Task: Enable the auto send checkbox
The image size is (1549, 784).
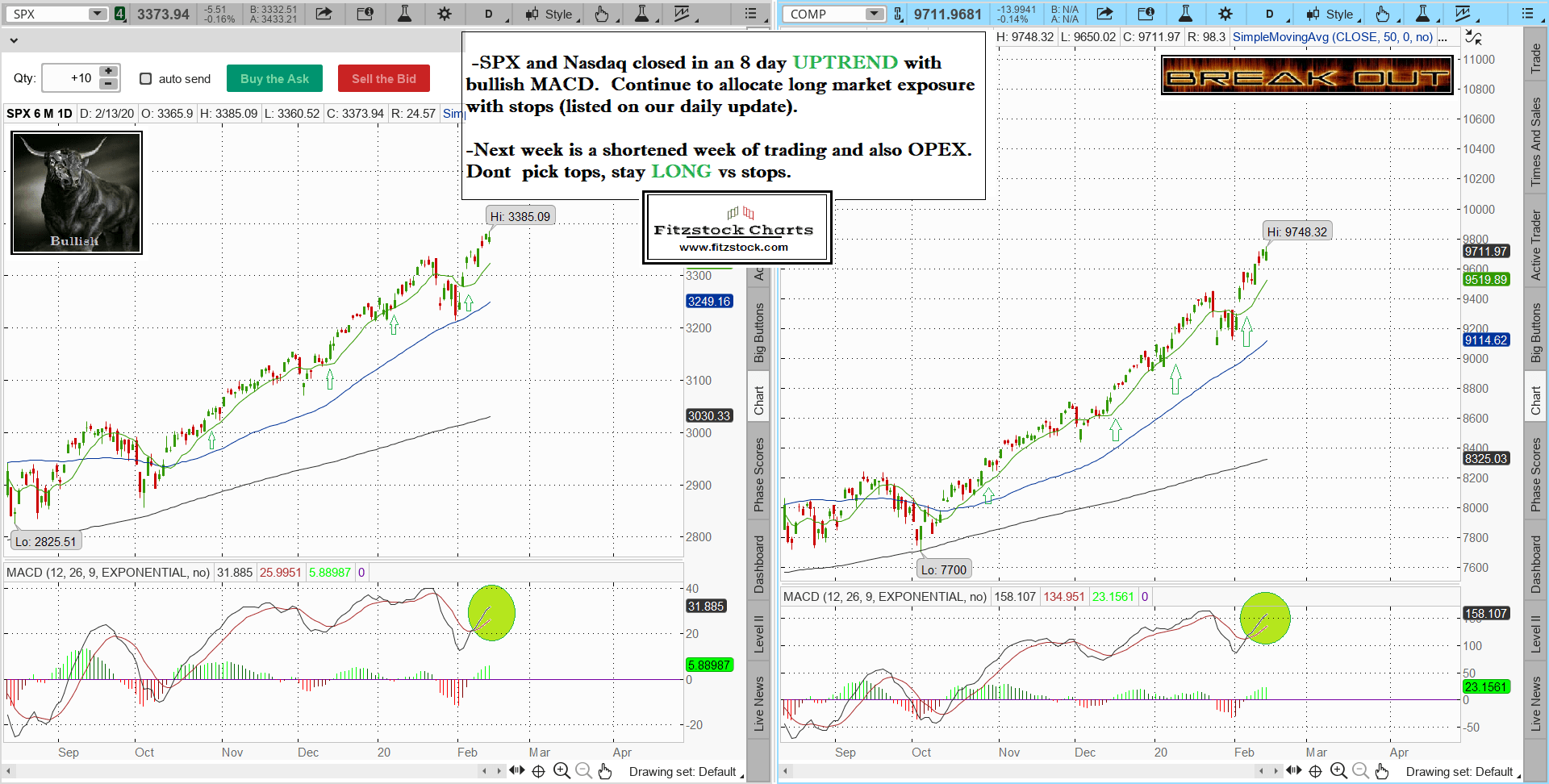Action: pos(146,78)
